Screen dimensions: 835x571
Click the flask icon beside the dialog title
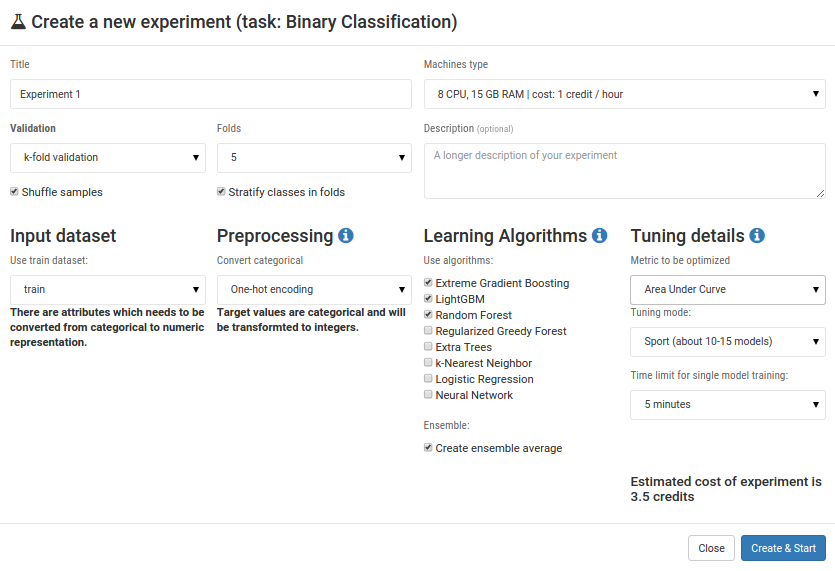pyautogui.click(x=18, y=21)
